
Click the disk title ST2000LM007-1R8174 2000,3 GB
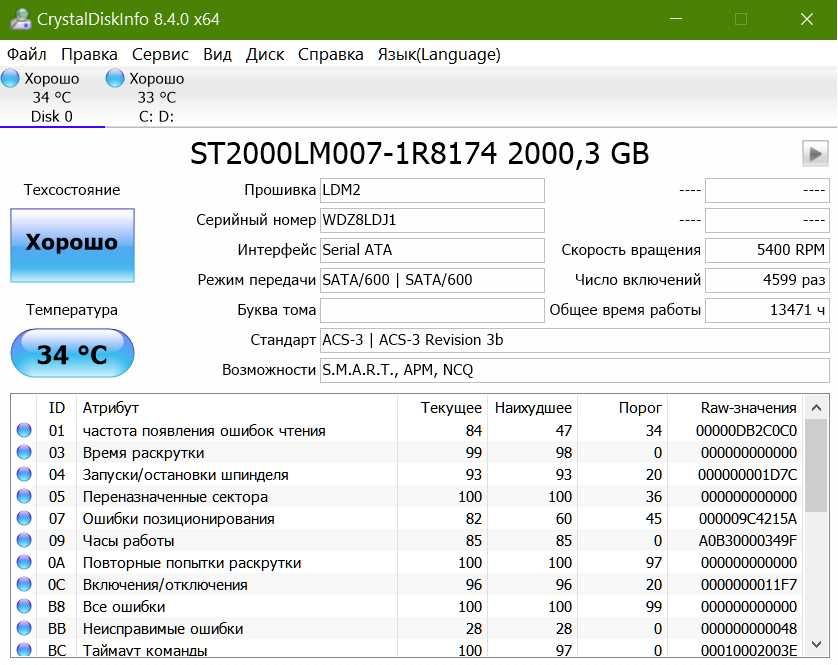click(420, 154)
